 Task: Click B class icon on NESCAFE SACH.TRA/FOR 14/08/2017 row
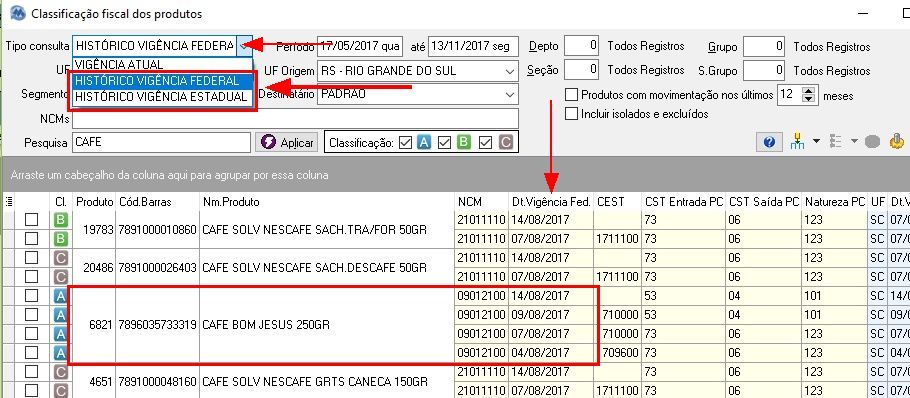click(x=61, y=220)
